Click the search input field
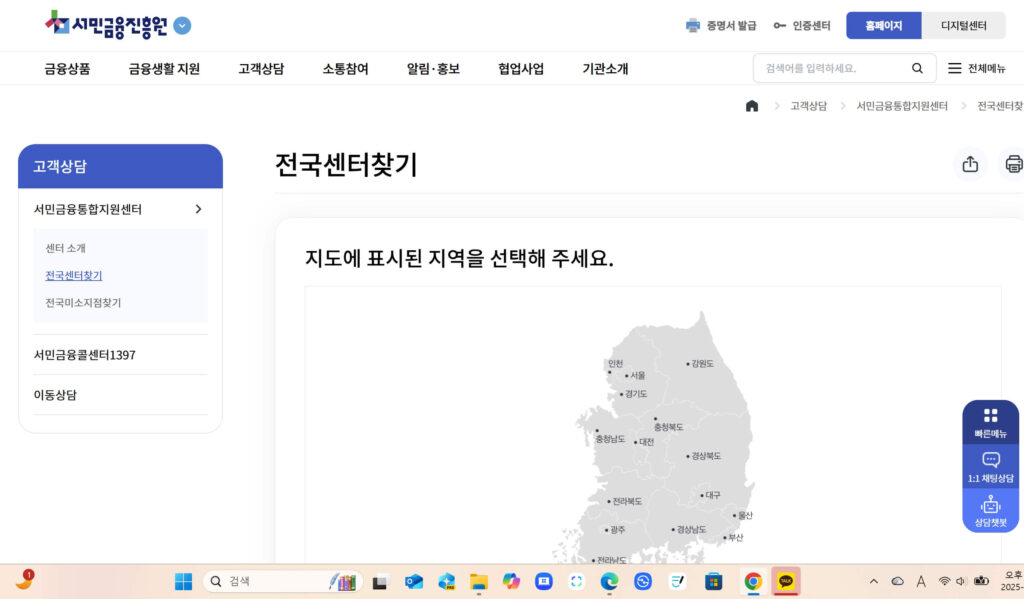1024x599 pixels. pyautogui.click(x=820, y=68)
